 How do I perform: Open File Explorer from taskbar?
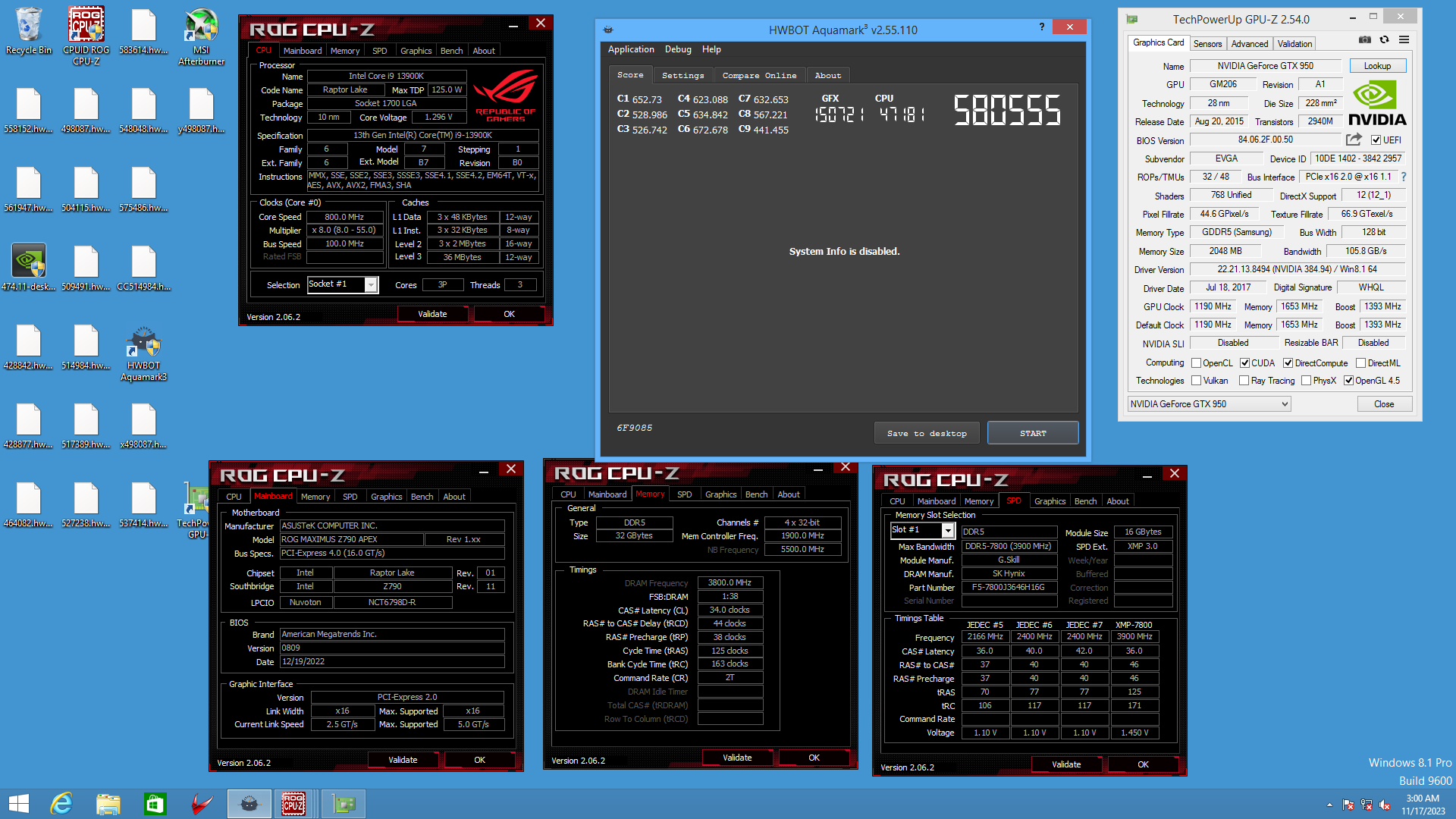pos(108,804)
